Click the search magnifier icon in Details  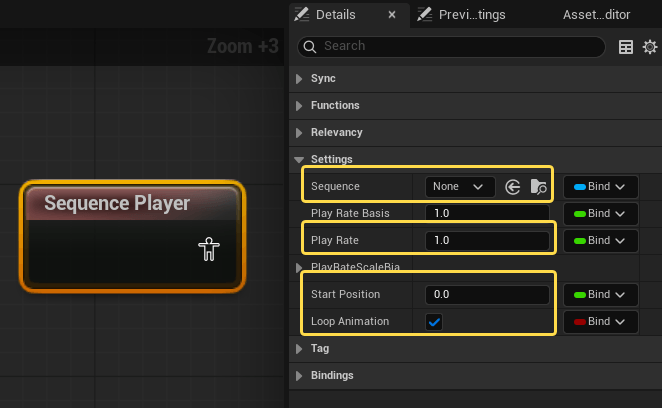coord(309,47)
